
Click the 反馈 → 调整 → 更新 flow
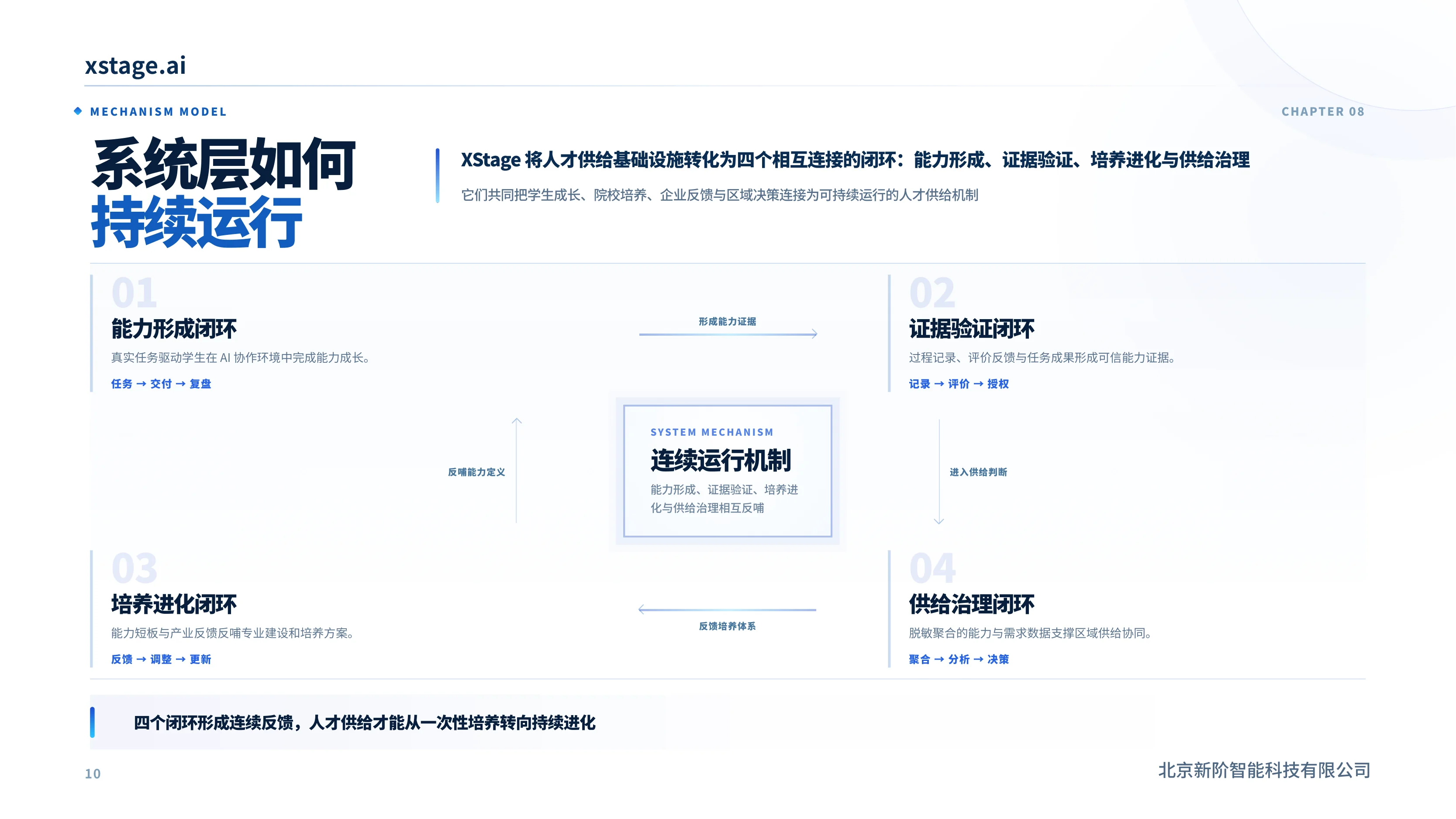point(161,659)
